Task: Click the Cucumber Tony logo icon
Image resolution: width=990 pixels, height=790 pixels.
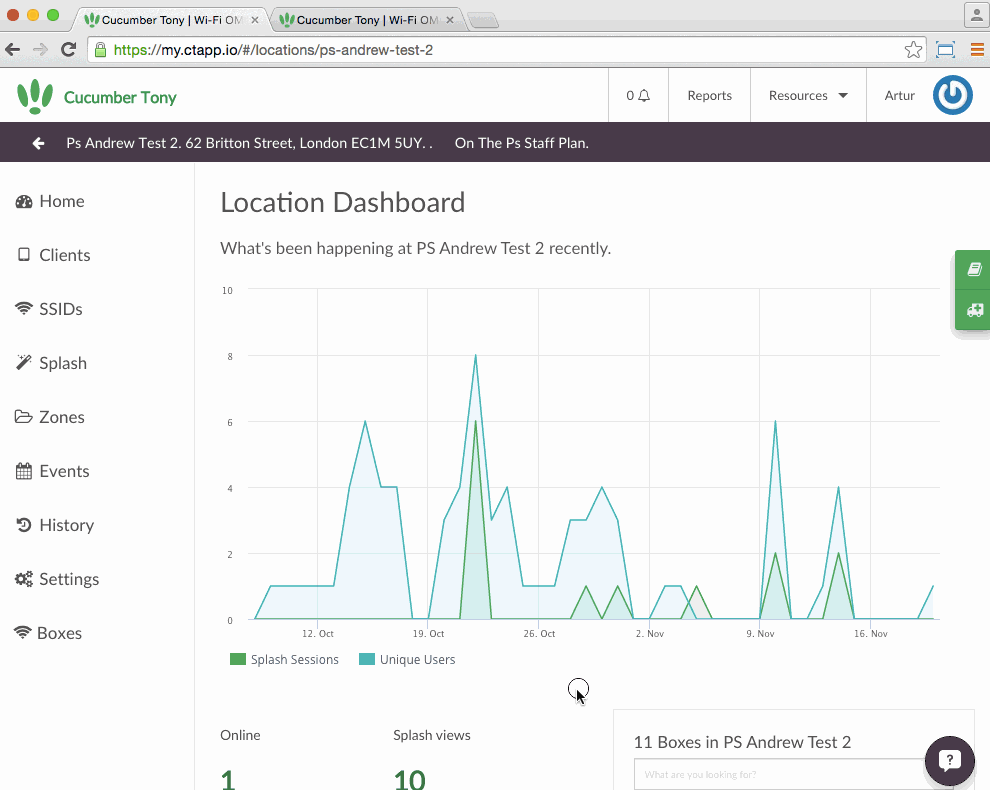Action: pos(35,96)
